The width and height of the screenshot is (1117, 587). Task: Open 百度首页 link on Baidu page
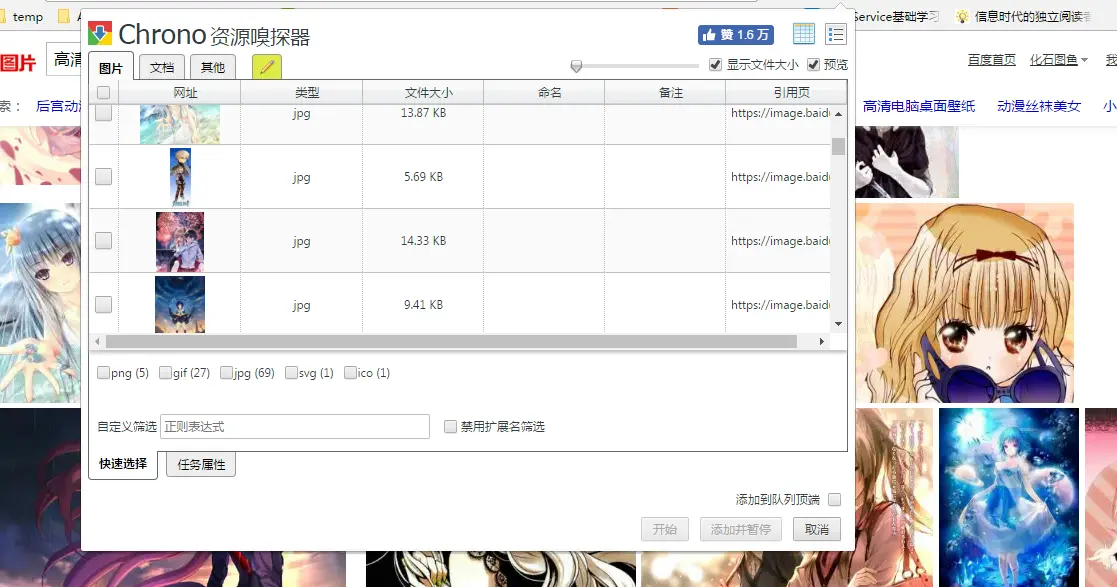992,60
